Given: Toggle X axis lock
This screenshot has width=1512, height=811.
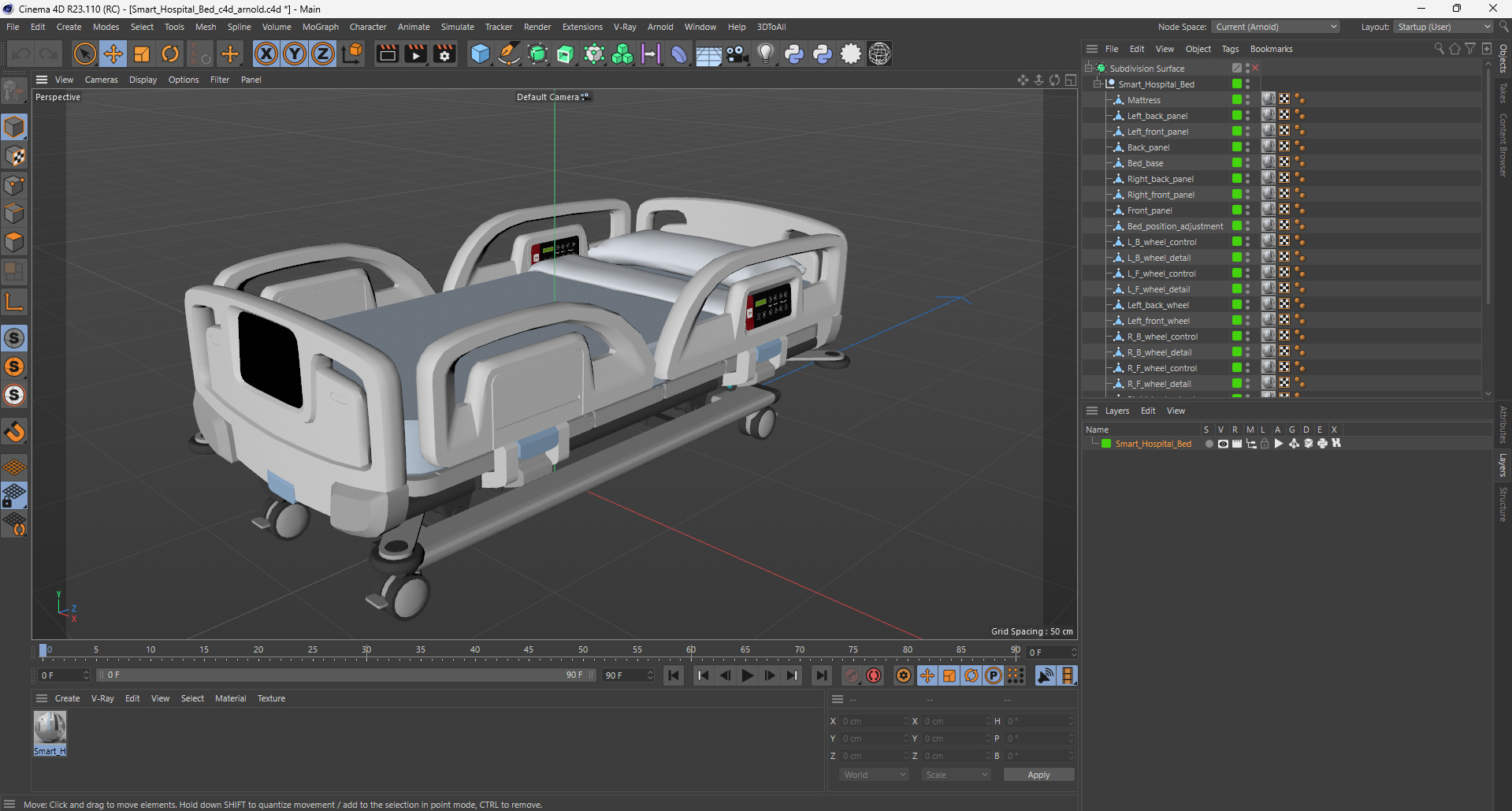Looking at the screenshot, I should [x=266, y=54].
